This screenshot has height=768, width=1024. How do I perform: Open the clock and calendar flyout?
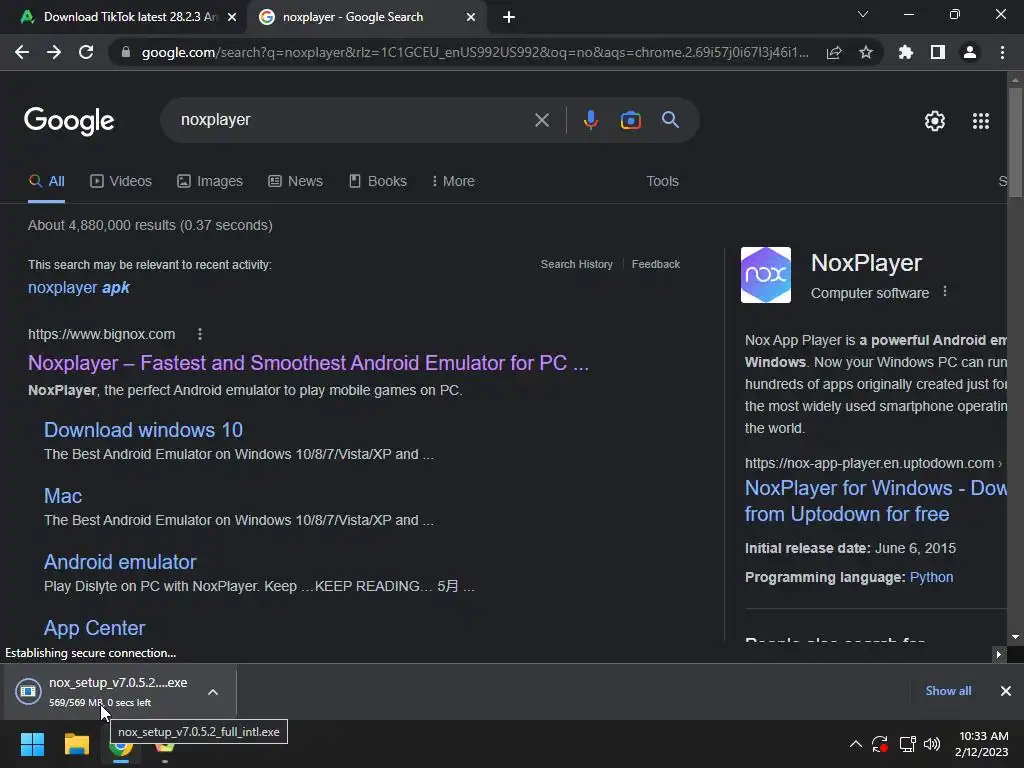(x=982, y=744)
